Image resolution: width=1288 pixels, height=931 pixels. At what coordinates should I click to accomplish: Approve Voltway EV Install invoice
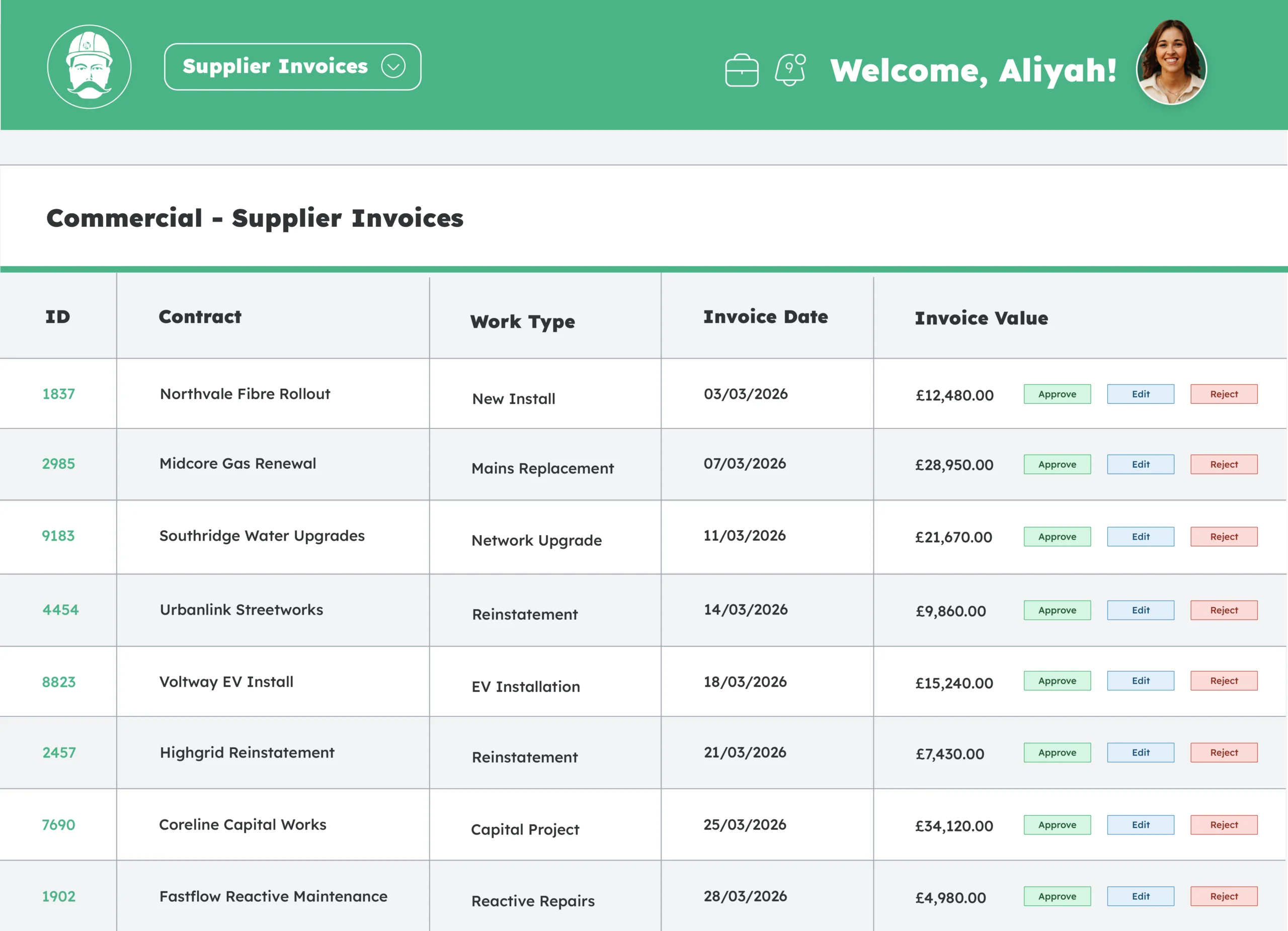[1057, 681]
